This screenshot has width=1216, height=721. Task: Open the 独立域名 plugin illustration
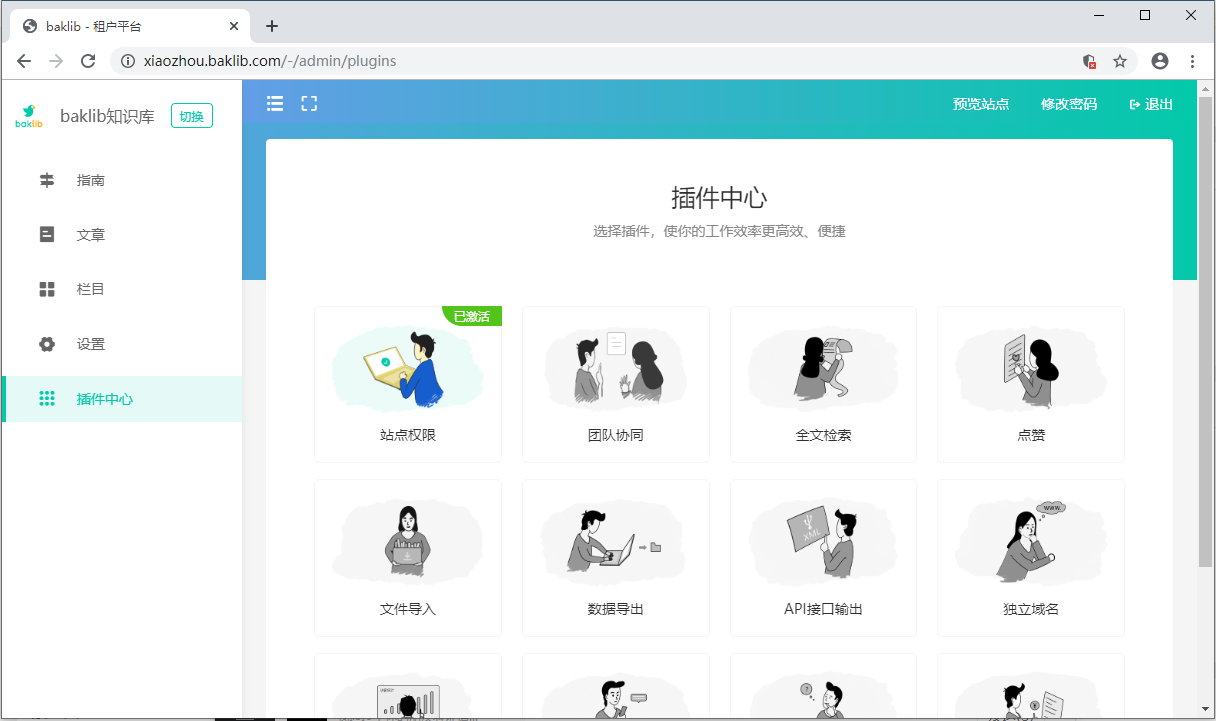[x=1031, y=540]
